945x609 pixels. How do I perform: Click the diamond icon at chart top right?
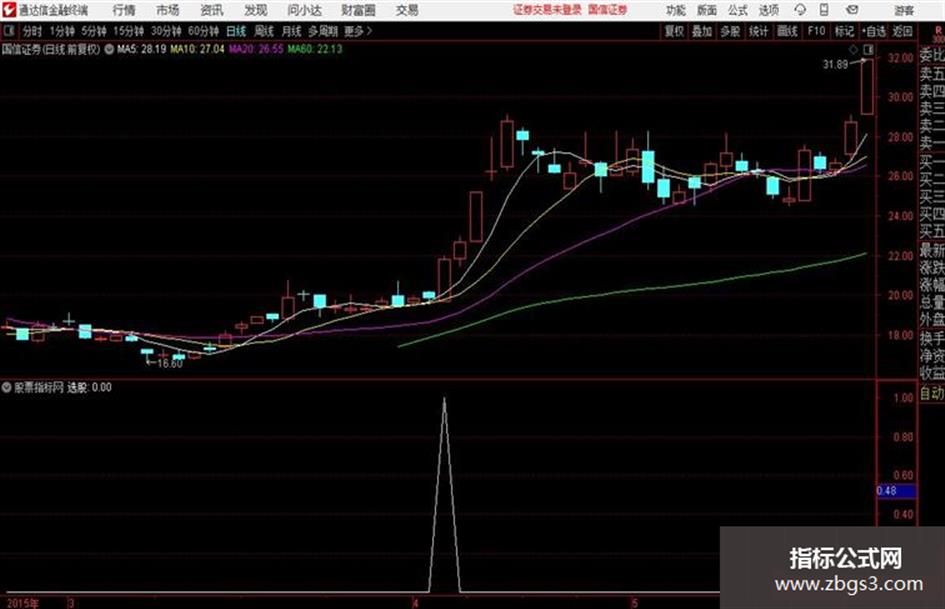[854, 49]
